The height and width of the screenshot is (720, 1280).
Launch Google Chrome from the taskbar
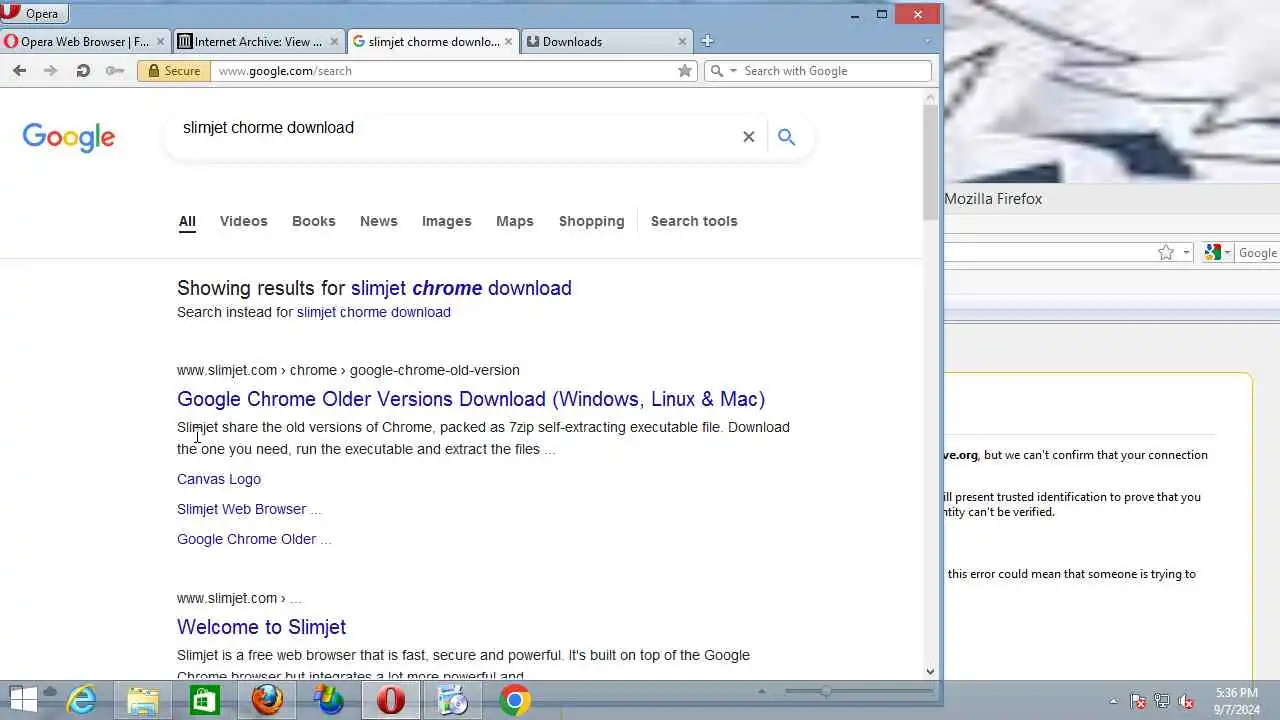(x=515, y=700)
